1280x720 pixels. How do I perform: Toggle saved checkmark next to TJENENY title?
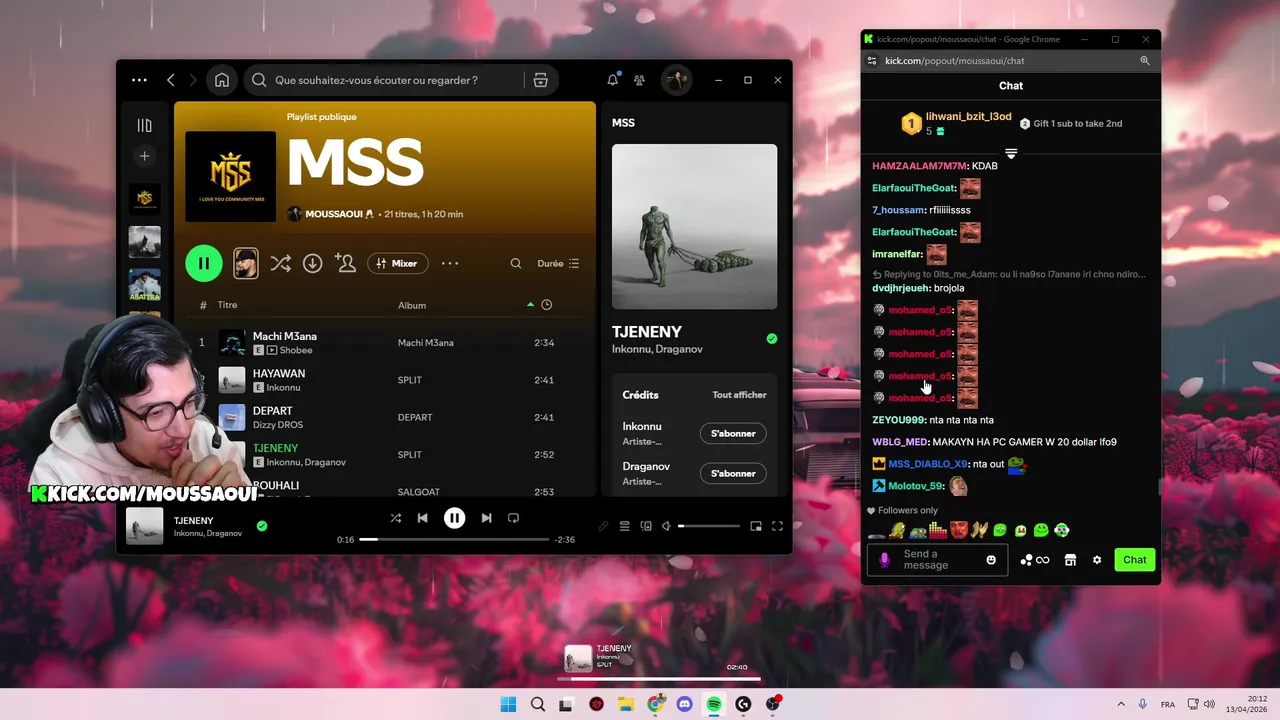coord(772,339)
